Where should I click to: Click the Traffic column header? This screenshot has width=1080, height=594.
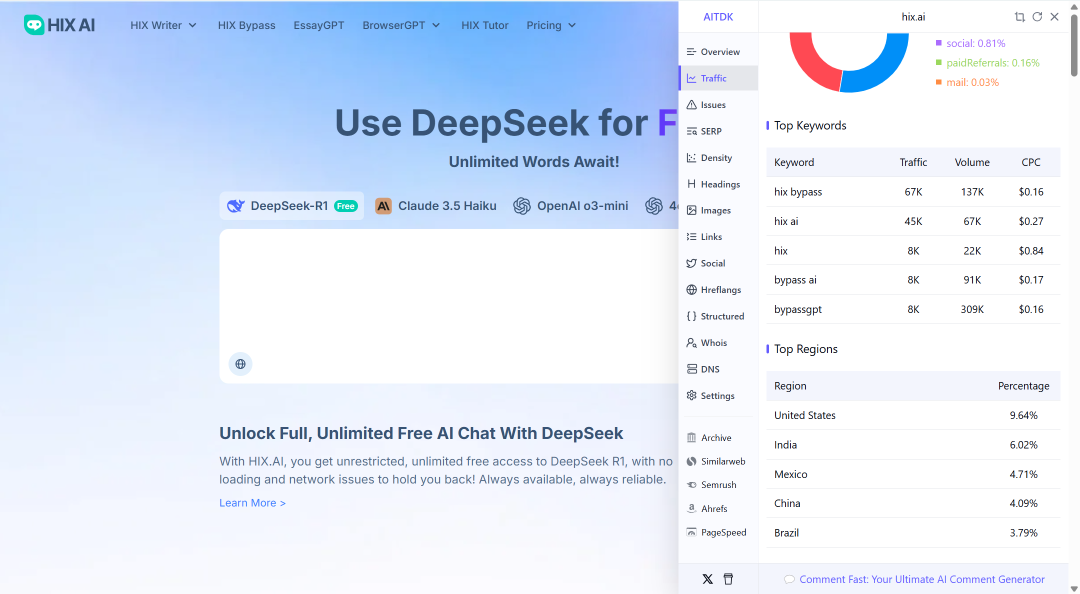(x=913, y=162)
